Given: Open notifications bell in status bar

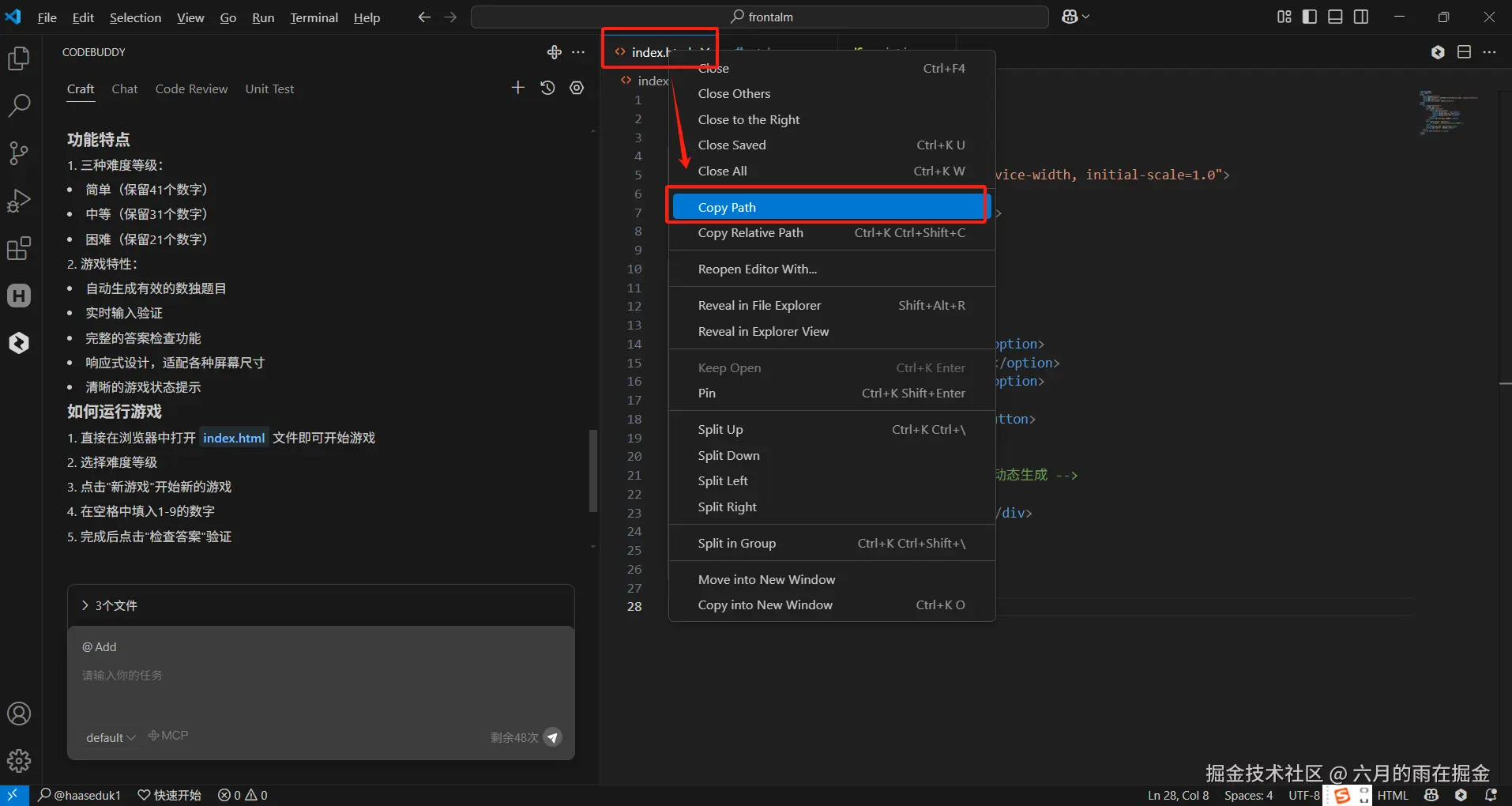Looking at the screenshot, I should [1491, 795].
